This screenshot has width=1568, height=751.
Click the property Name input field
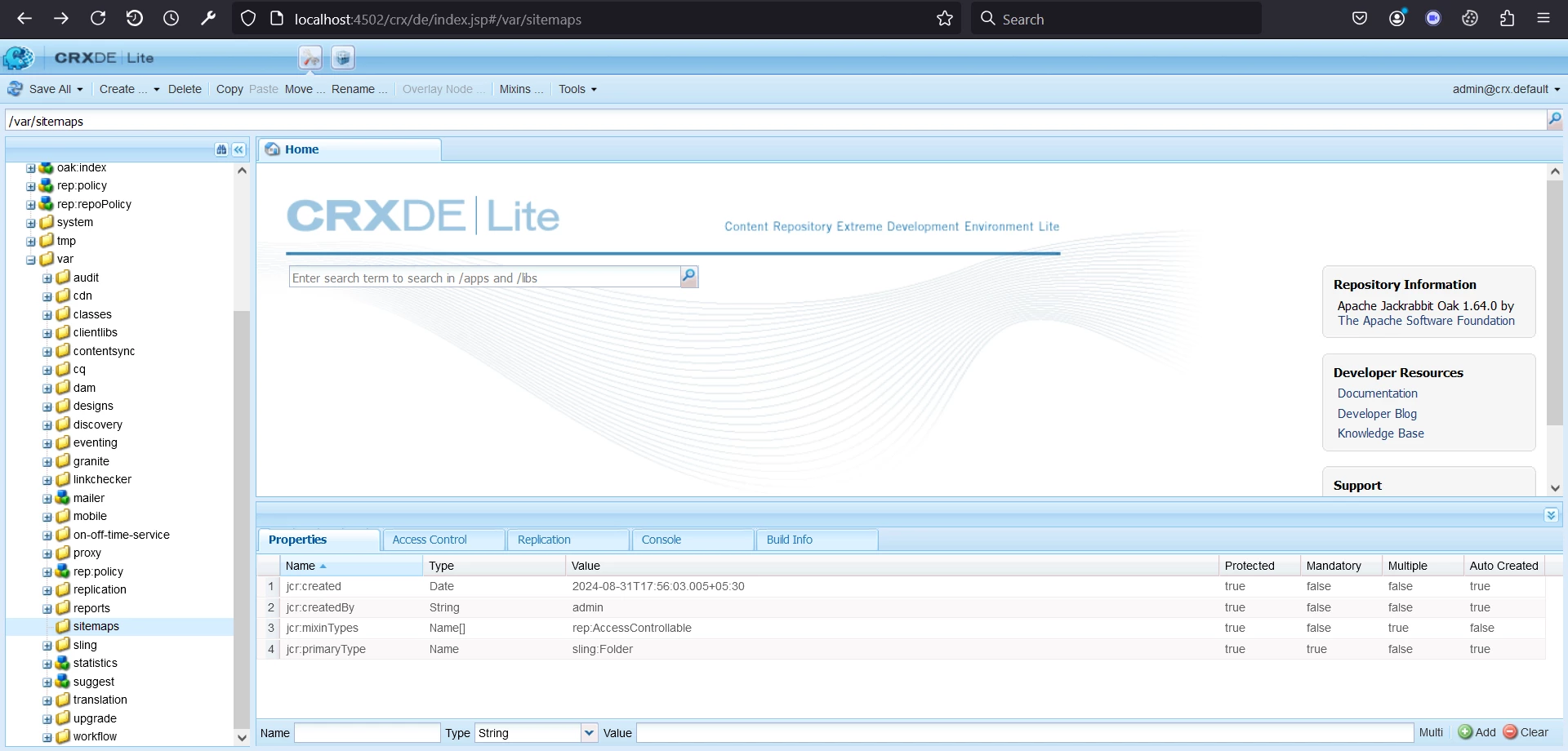[367, 733]
